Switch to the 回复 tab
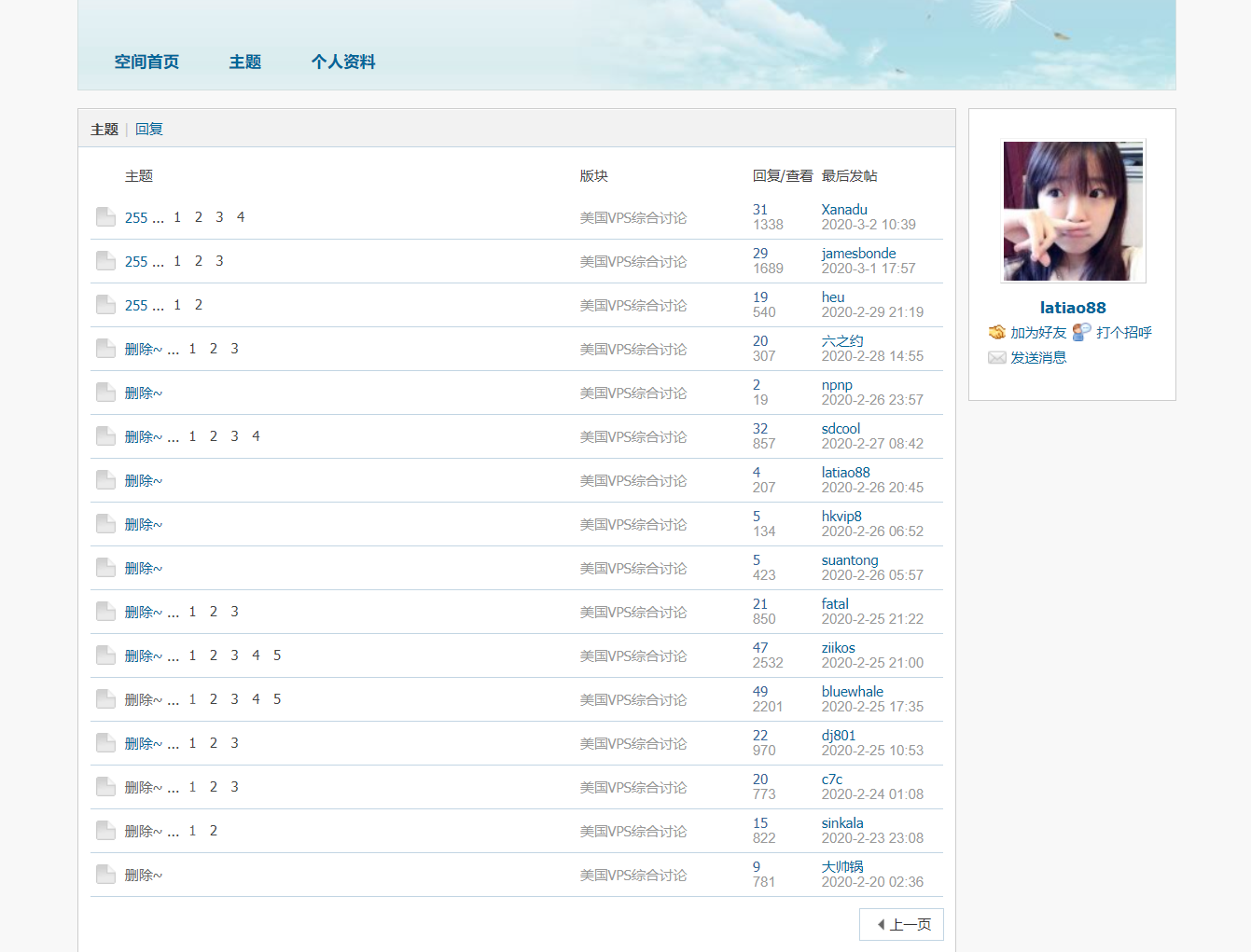The width and height of the screenshot is (1251, 952). (149, 129)
